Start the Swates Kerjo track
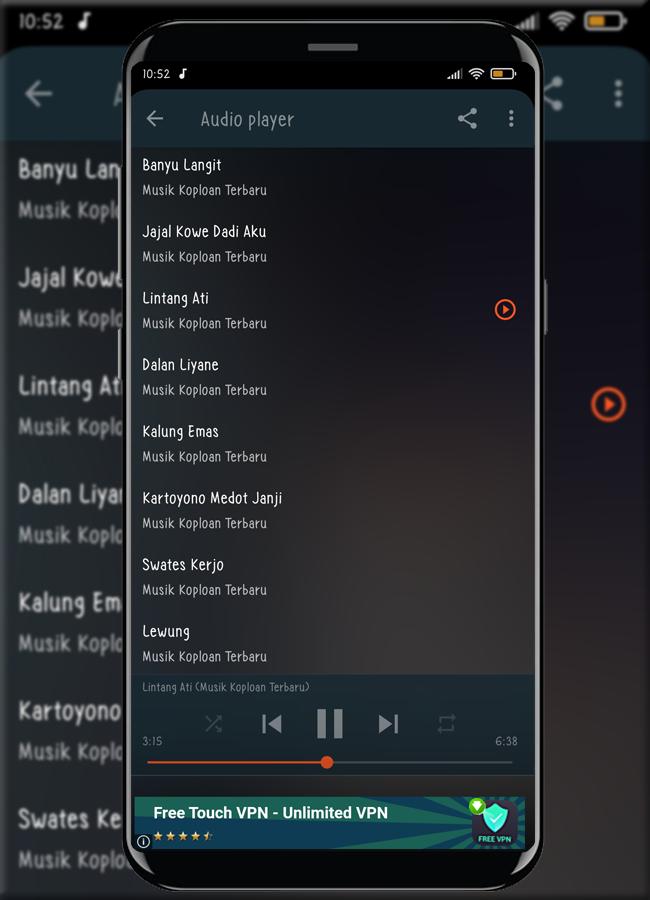This screenshot has width=650, height=900. pyautogui.click(x=332, y=576)
